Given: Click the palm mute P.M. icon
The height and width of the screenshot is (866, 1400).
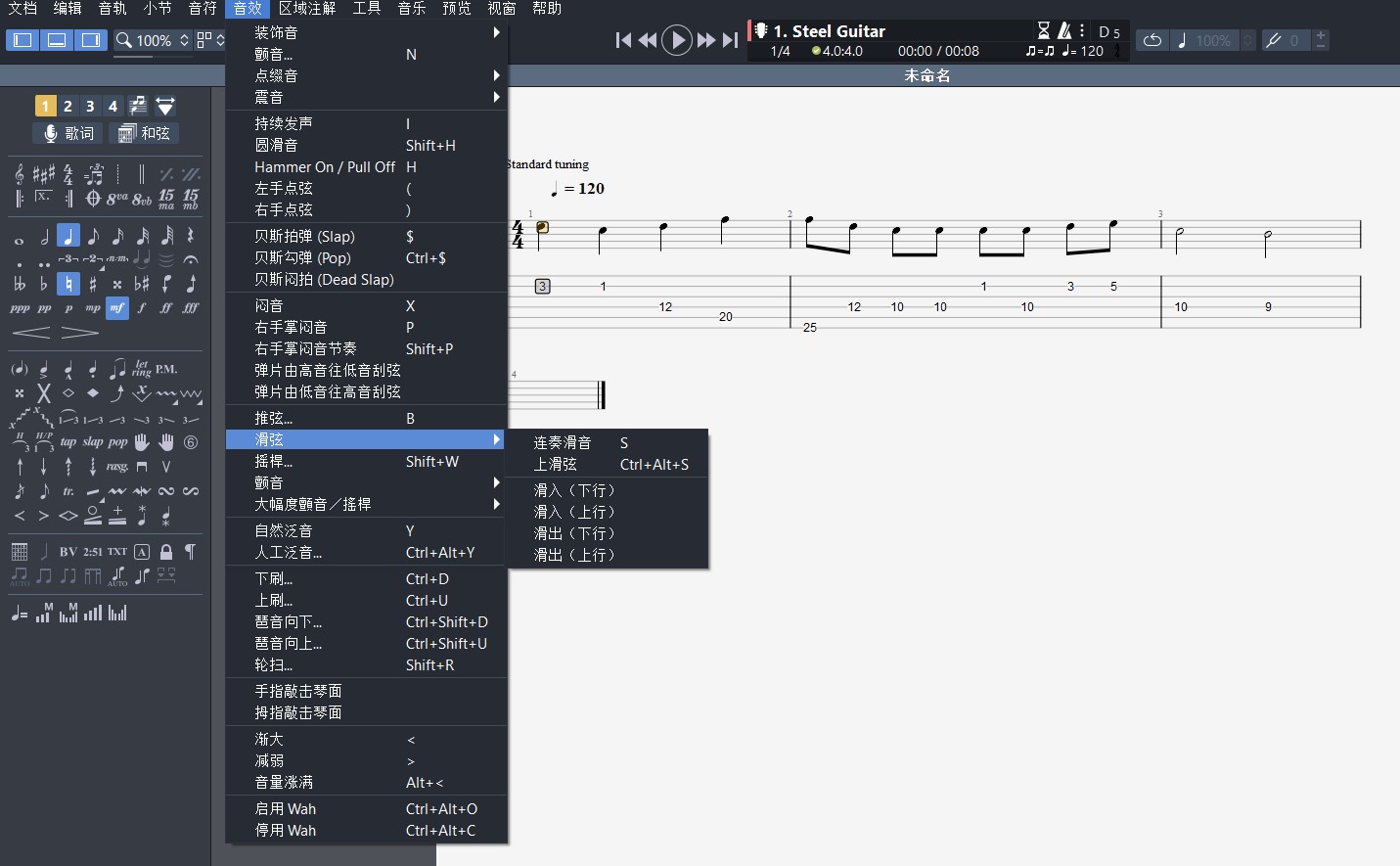Looking at the screenshot, I should pos(166,369).
